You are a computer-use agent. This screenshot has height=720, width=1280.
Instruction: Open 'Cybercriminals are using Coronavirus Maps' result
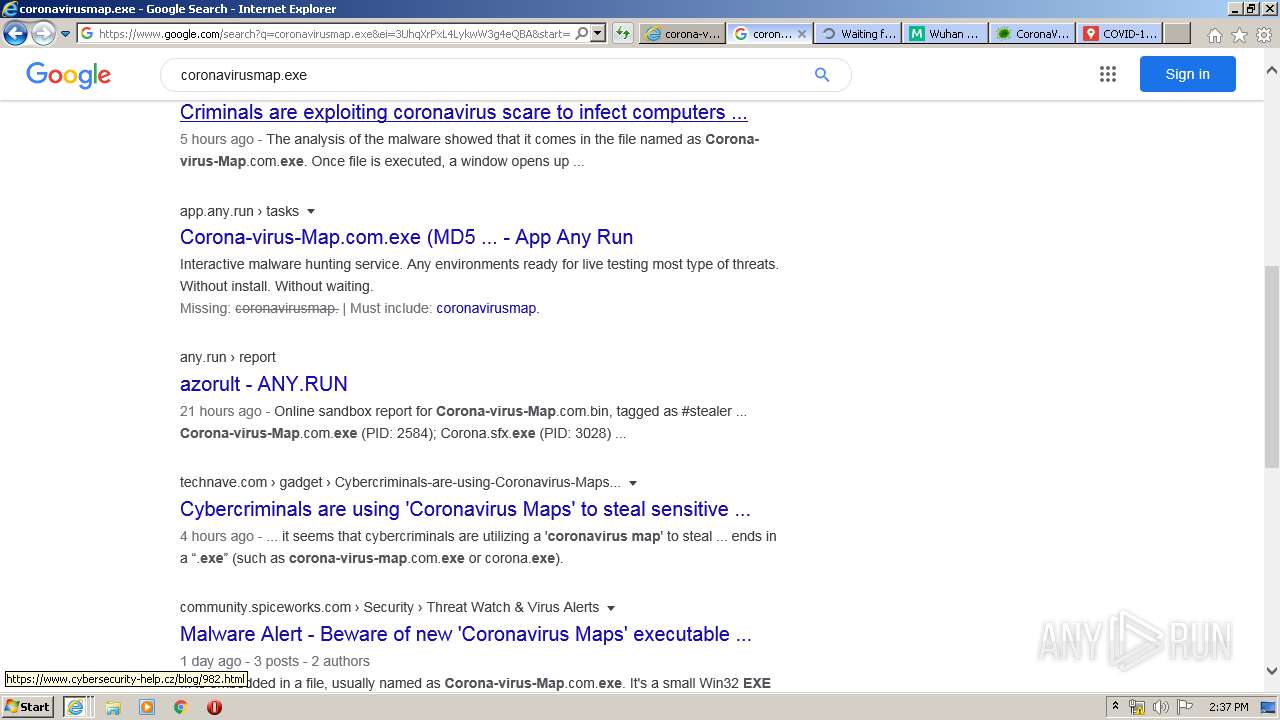point(465,509)
